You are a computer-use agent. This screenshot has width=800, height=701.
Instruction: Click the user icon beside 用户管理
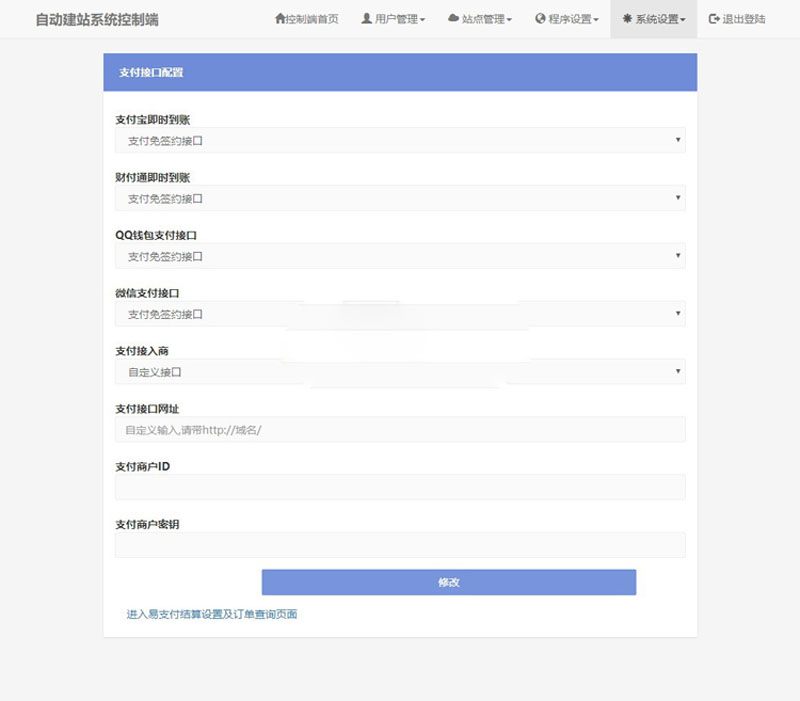coord(366,19)
